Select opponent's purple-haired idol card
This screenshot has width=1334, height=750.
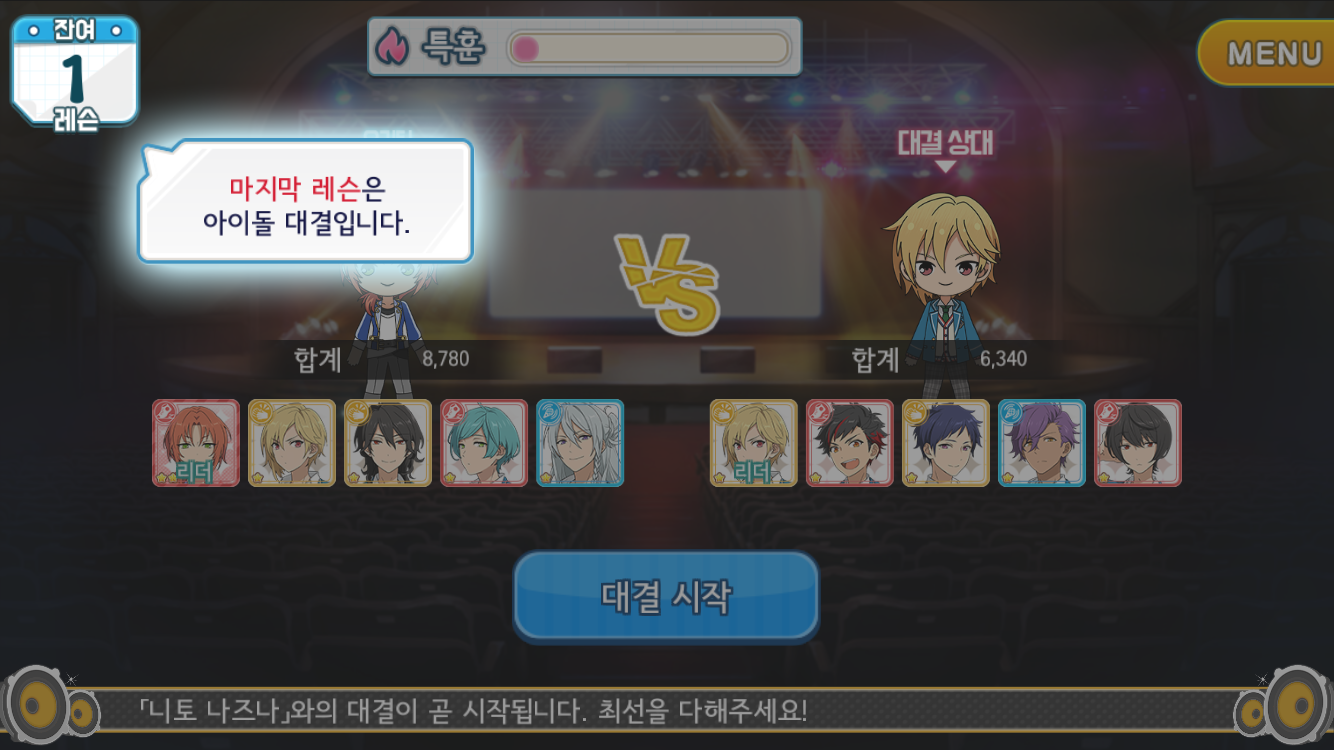(x=1042, y=443)
